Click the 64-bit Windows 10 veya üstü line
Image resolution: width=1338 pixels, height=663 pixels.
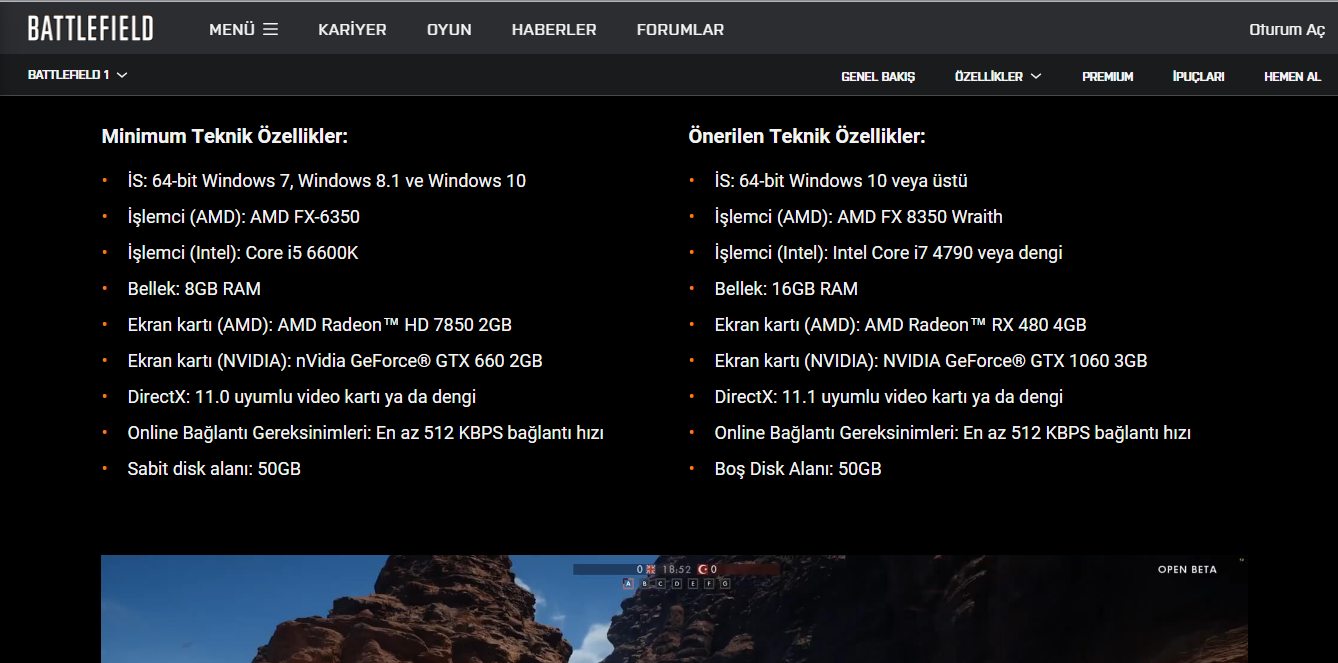[841, 181]
